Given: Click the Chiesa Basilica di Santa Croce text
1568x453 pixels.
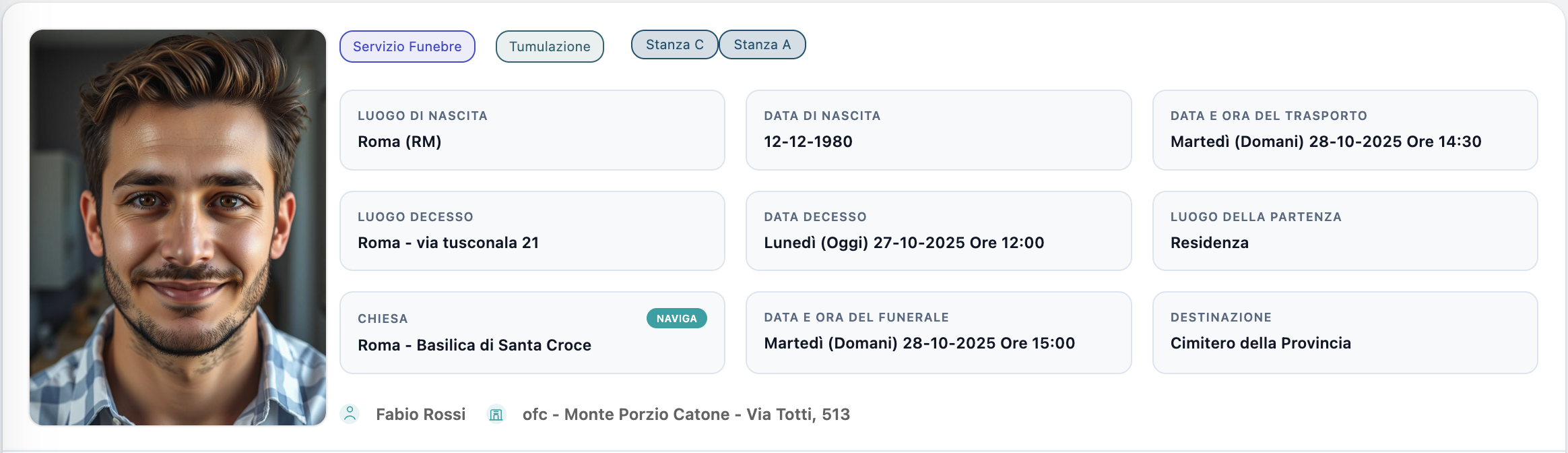Looking at the screenshot, I should (474, 345).
